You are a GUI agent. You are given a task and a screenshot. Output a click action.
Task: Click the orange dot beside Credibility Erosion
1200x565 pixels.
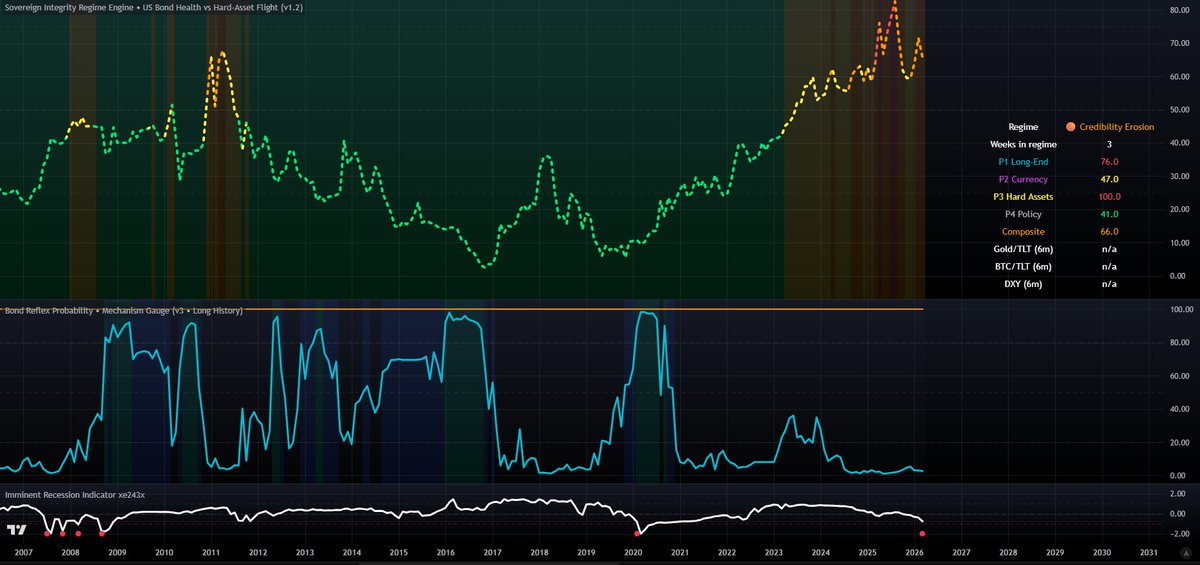[1071, 127]
